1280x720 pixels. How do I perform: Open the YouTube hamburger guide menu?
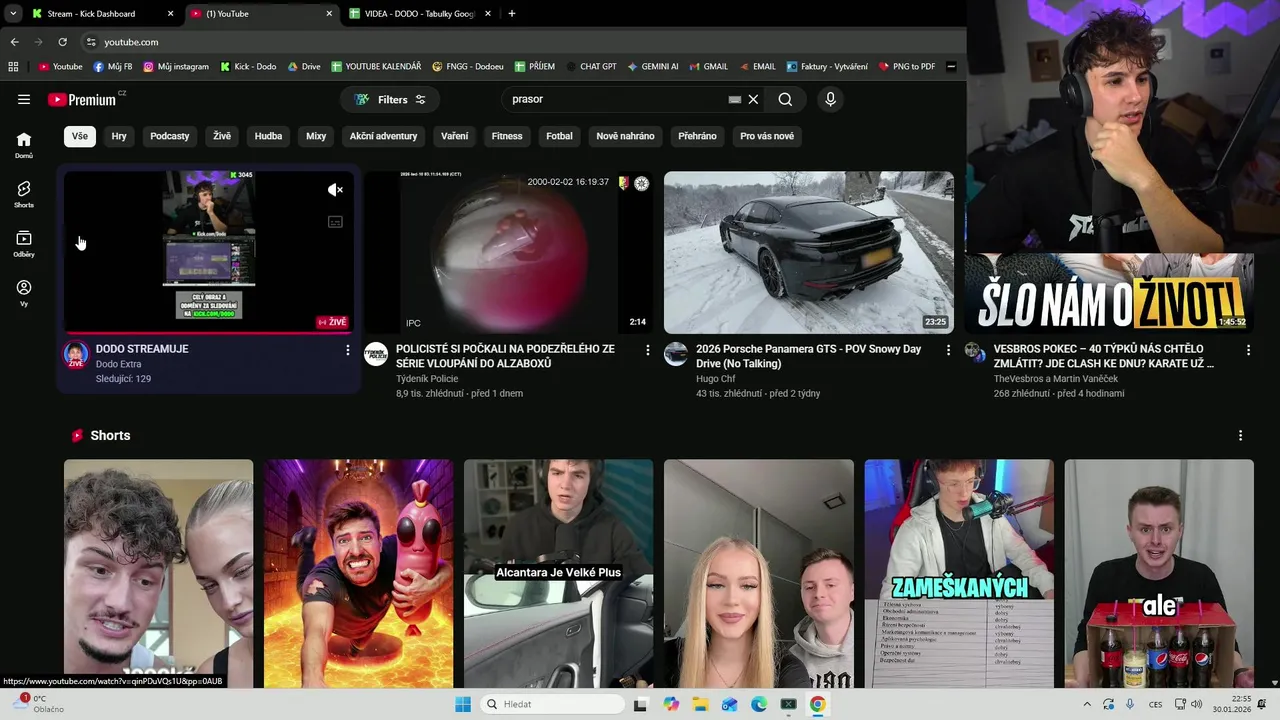pos(24,99)
